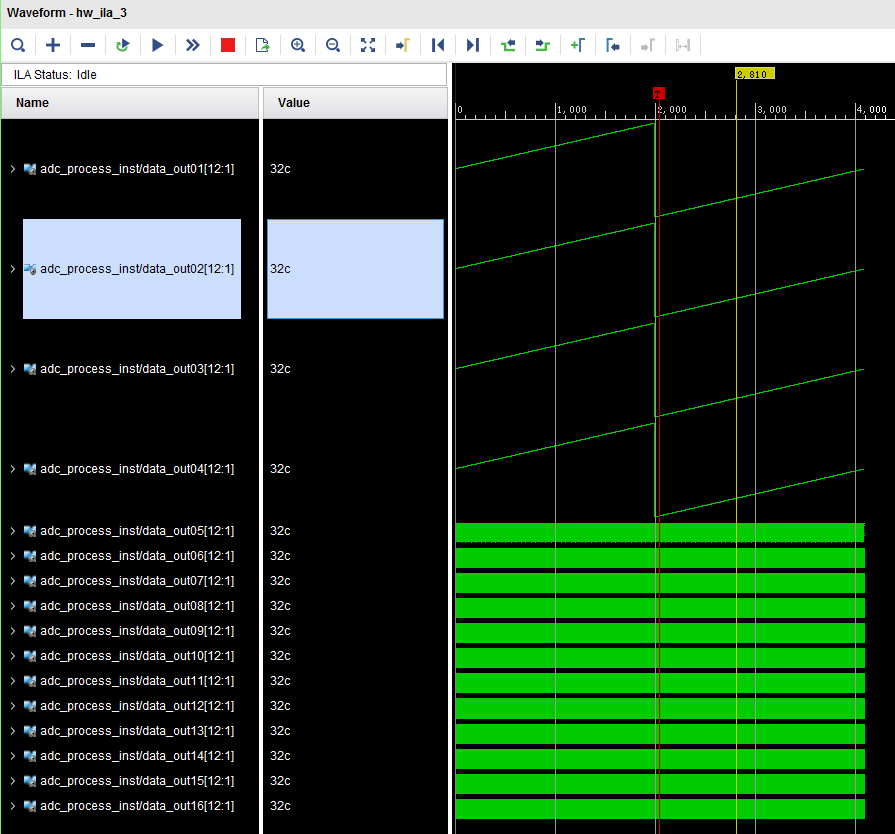
Task: Expand data_out07 bus
Action: pyautogui.click(x=13, y=581)
